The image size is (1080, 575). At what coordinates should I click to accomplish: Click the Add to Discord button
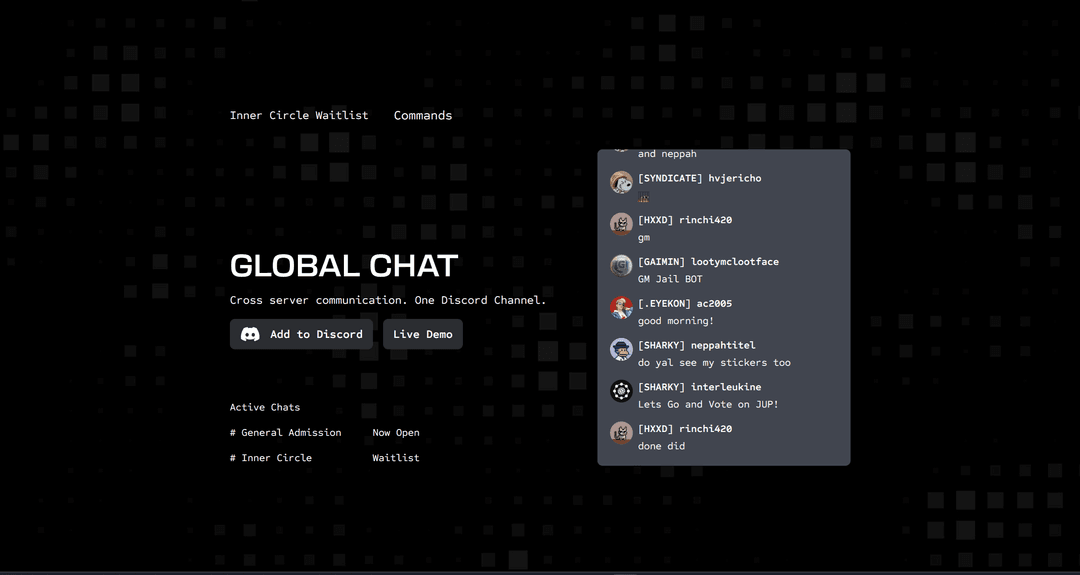[301, 334]
